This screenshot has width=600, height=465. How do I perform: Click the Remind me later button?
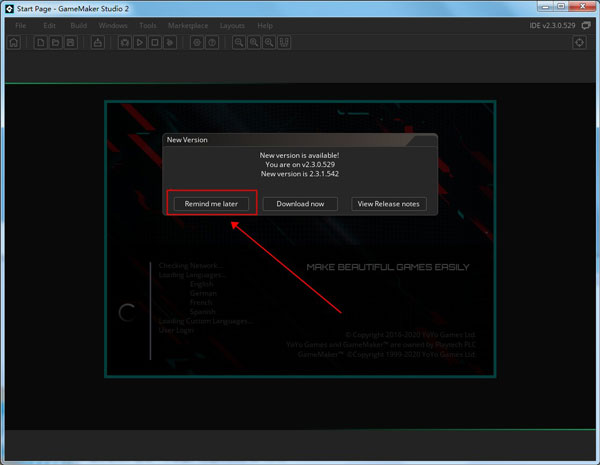pos(211,204)
